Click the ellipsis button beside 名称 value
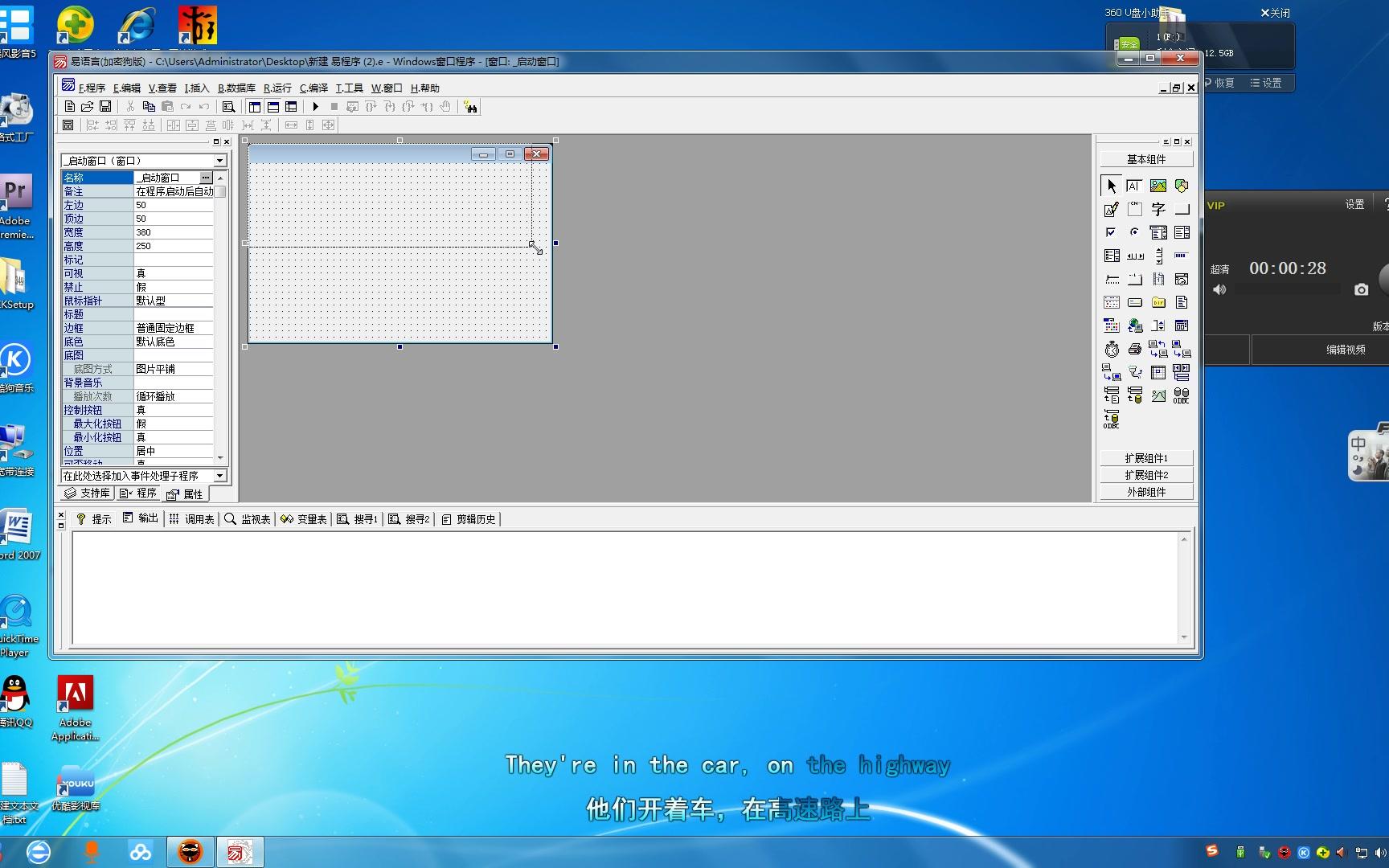This screenshot has height=868, width=1389. pyautogui.click(x=206, y=178)
